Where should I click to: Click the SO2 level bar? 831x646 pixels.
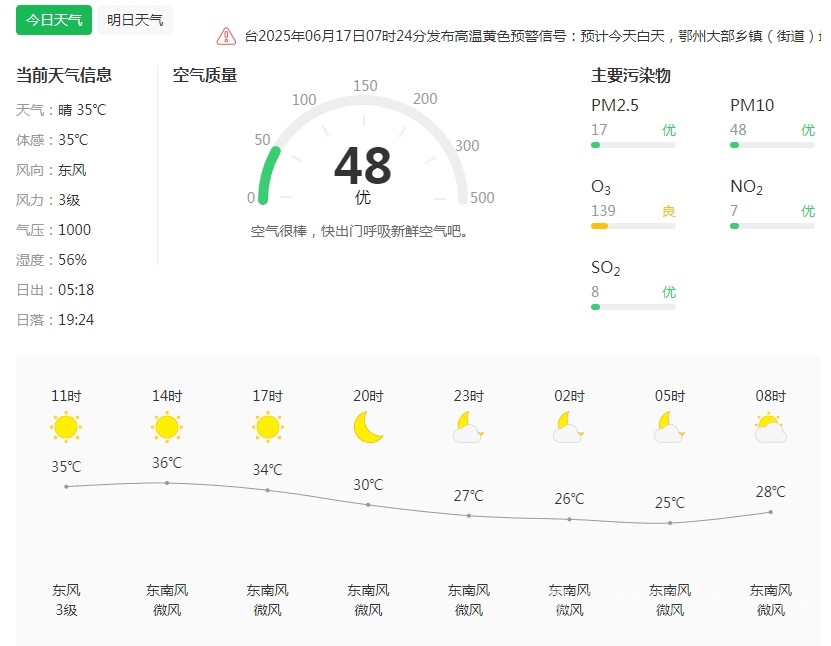pos(633,307)
